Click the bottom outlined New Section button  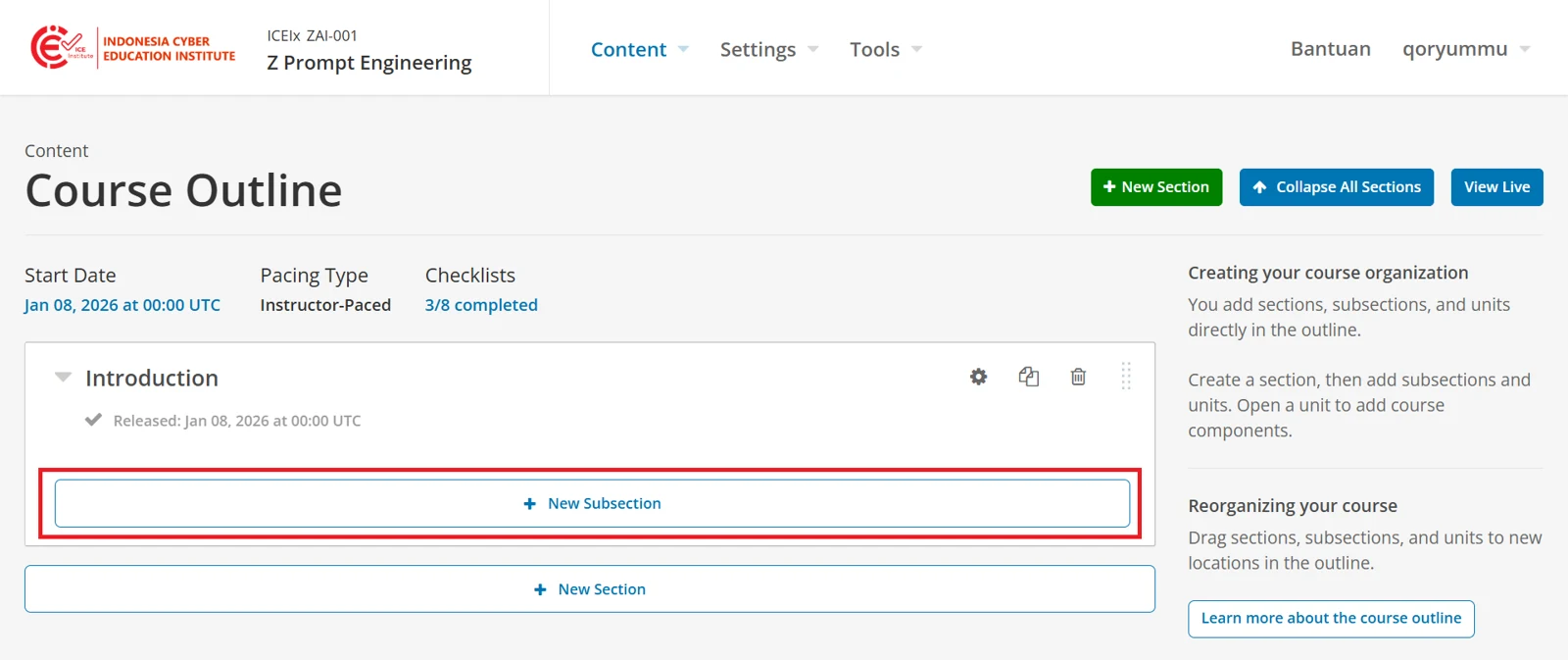tap(590, 589)
